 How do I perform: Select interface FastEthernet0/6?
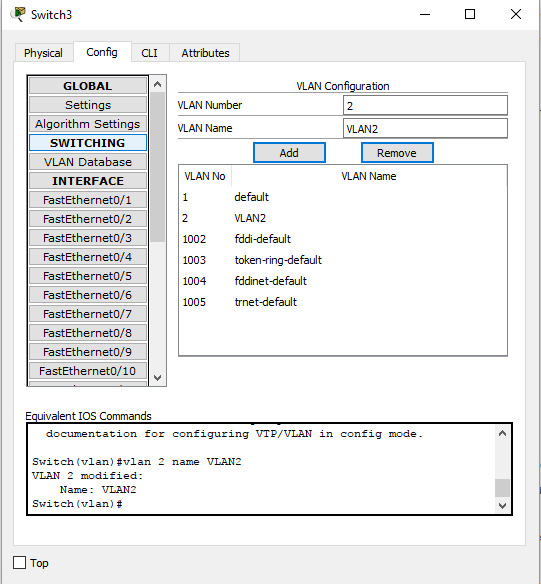(x=88, y=295)
